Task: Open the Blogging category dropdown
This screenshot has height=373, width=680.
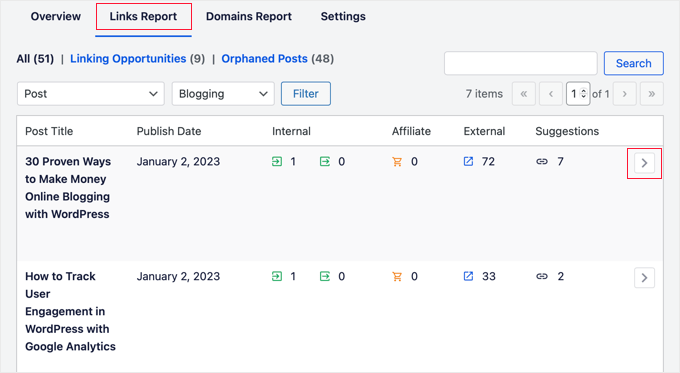Action: pos(223,94)
